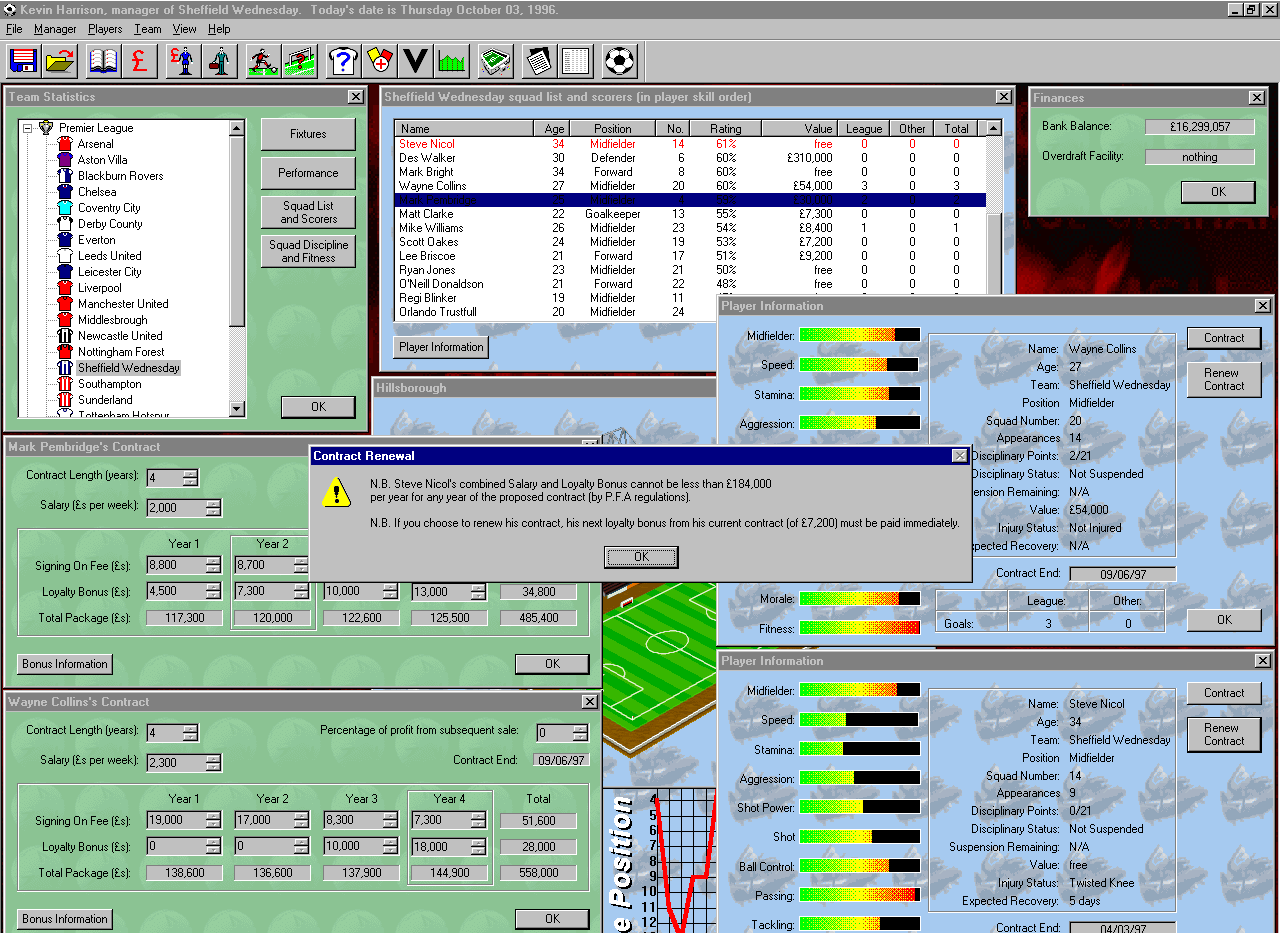Click the black V toolbar icon
The width and height of the screenshot is (1280, 933).
(x=415, y=61)
